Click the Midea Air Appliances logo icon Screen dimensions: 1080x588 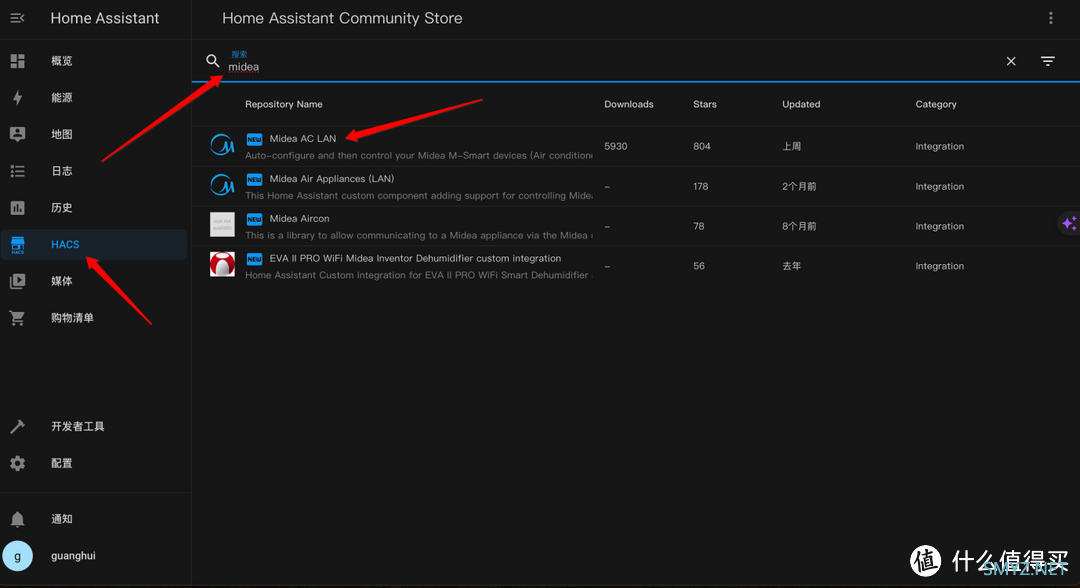[222, 185]
